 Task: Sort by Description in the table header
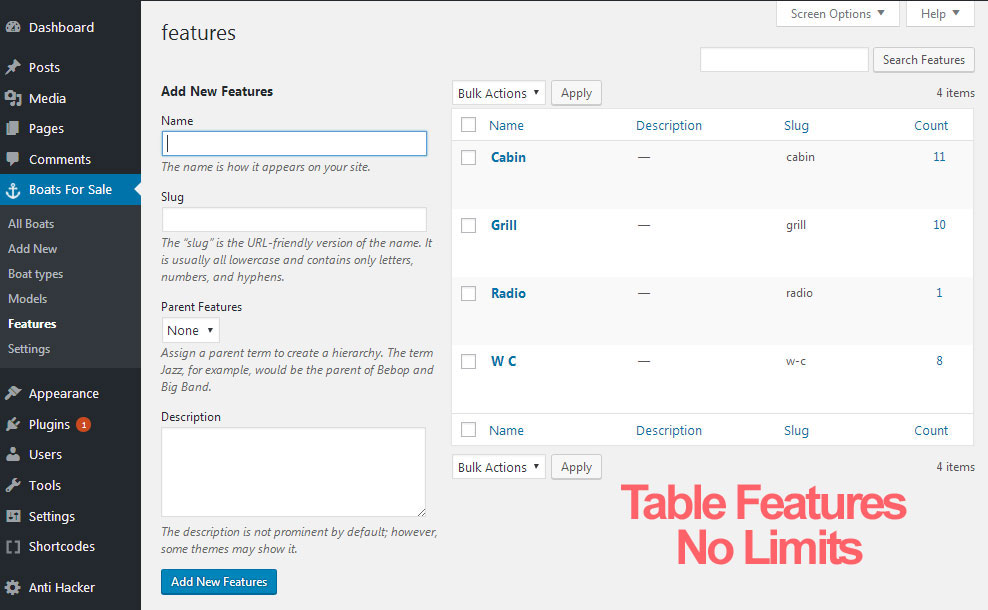[x=669, y=125]
